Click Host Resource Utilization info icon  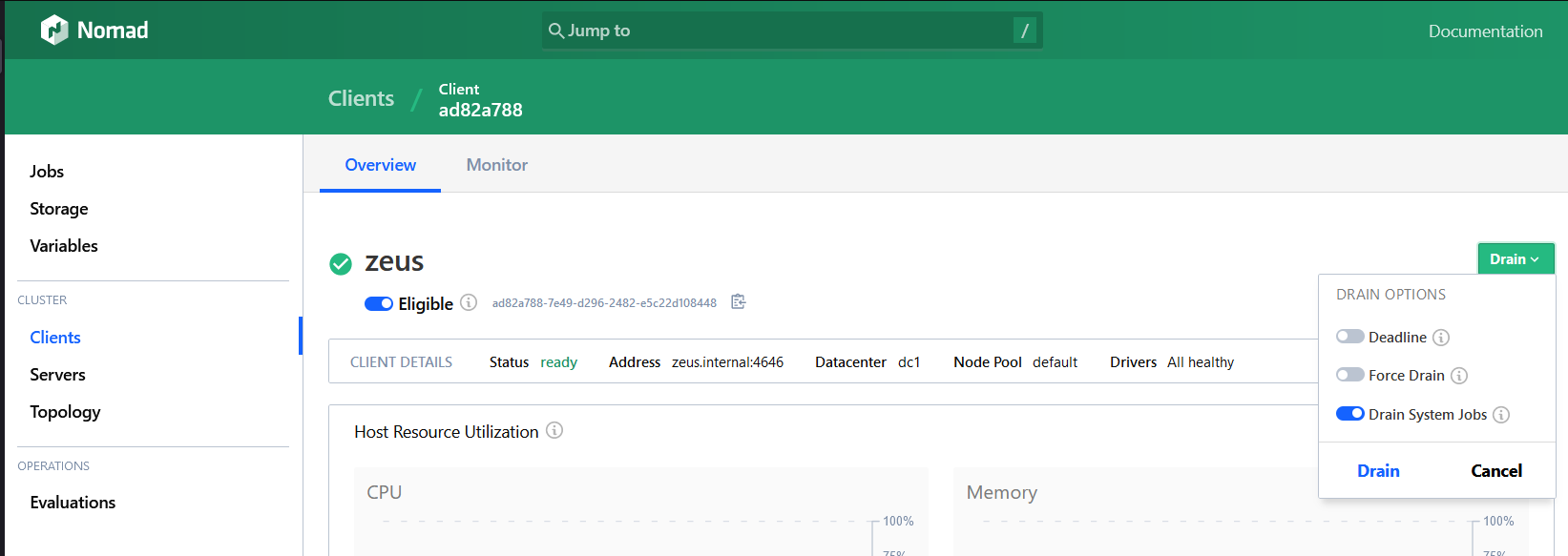(x=554, y=431)
